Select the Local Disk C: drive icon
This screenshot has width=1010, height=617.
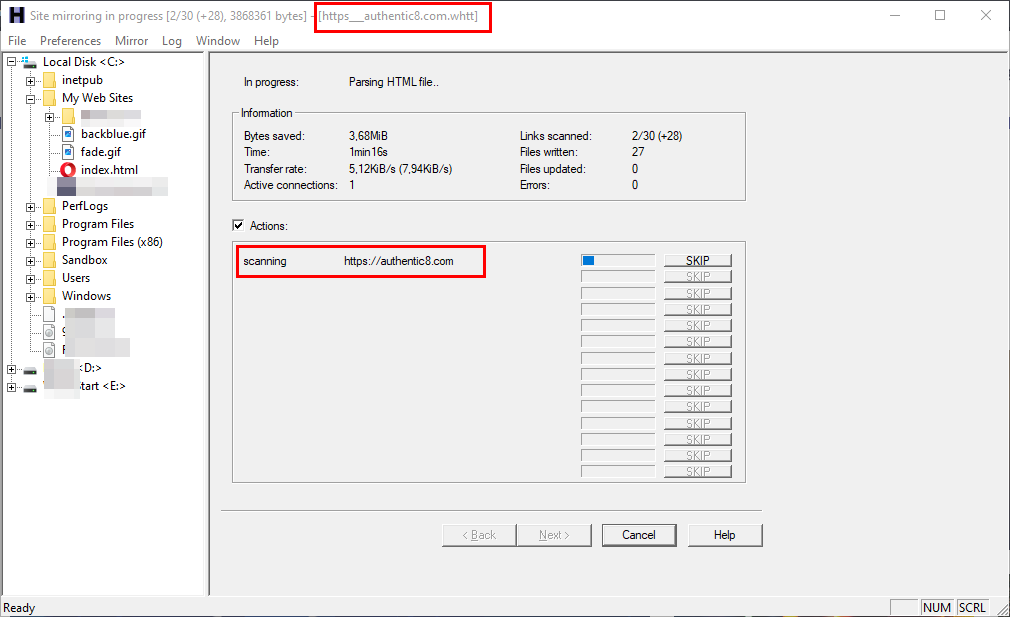[x=30, y=62]
